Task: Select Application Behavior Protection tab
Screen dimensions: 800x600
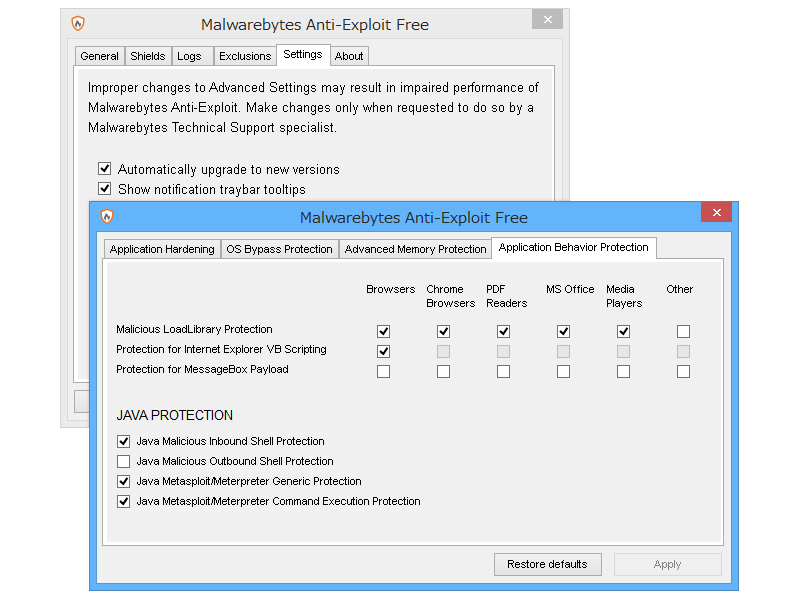Action: pyautogui.click(x=573, y=247)
